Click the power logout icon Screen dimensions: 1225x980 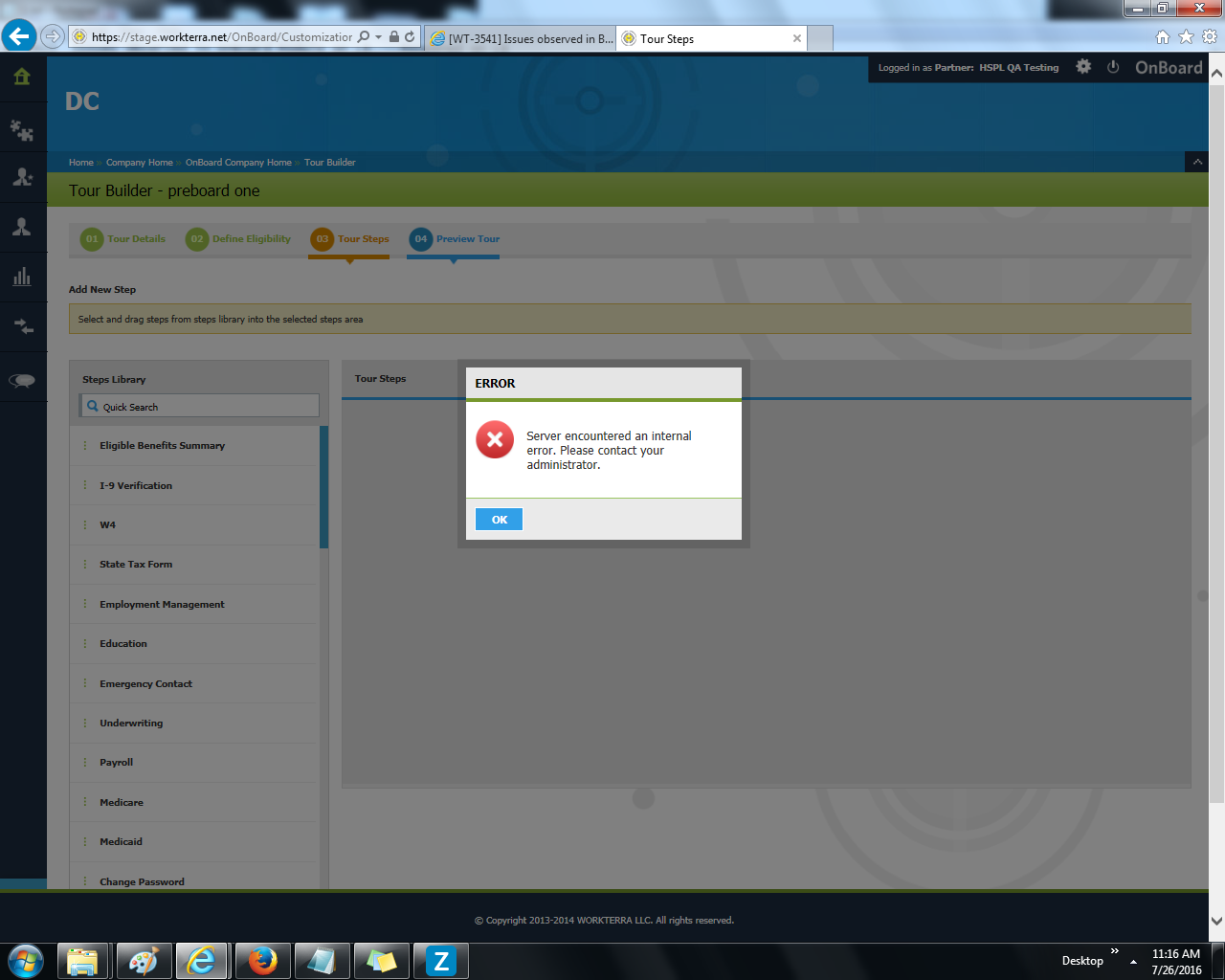point(1113,67)
